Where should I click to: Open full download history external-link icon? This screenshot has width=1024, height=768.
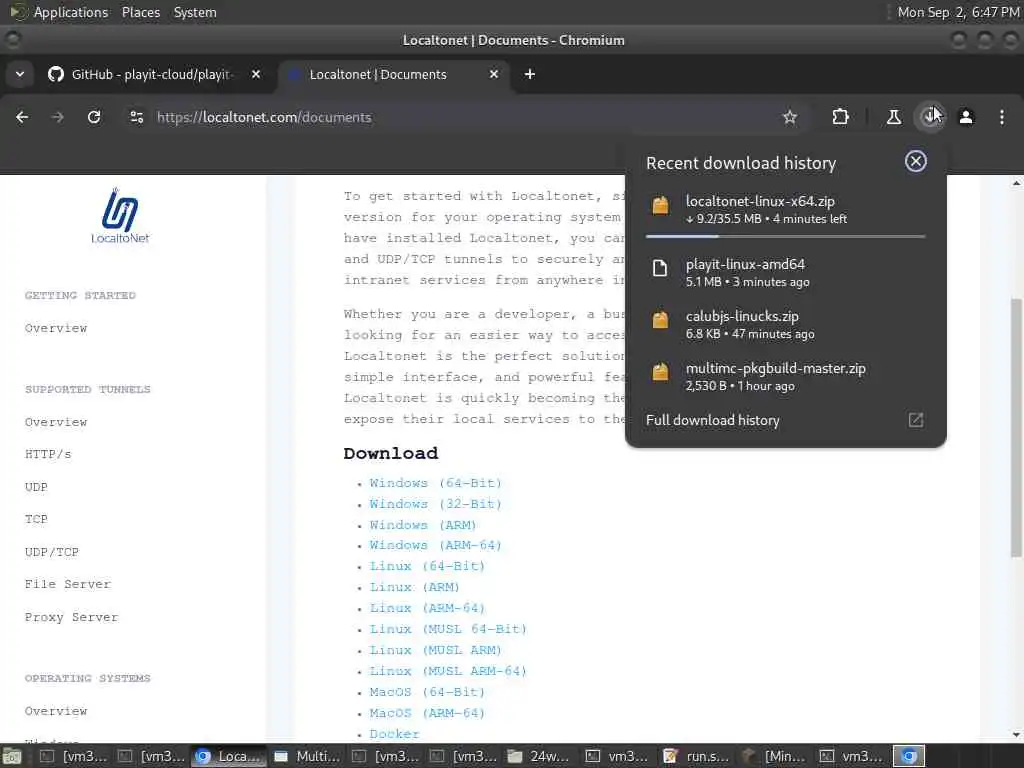(x=916, y=420)
